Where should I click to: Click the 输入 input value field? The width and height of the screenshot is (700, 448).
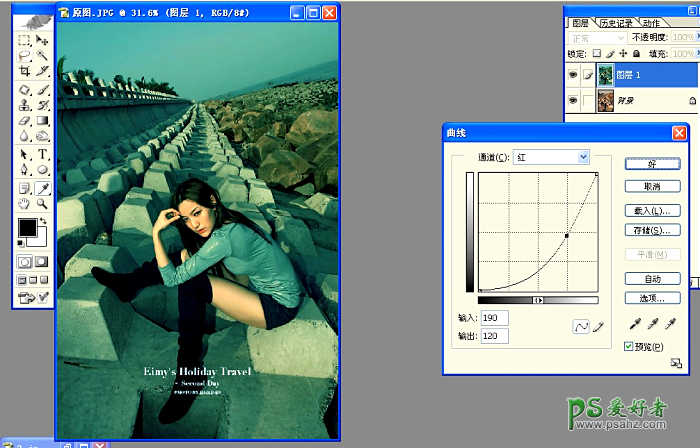click(x=494, y=318)
